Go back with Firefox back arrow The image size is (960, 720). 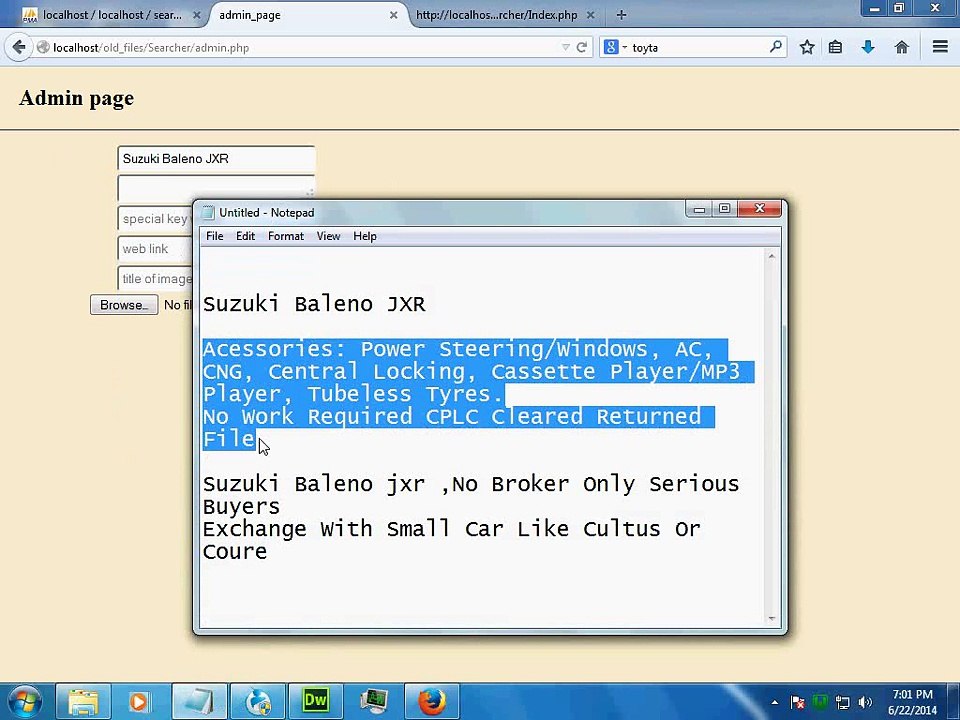point(18,47)
